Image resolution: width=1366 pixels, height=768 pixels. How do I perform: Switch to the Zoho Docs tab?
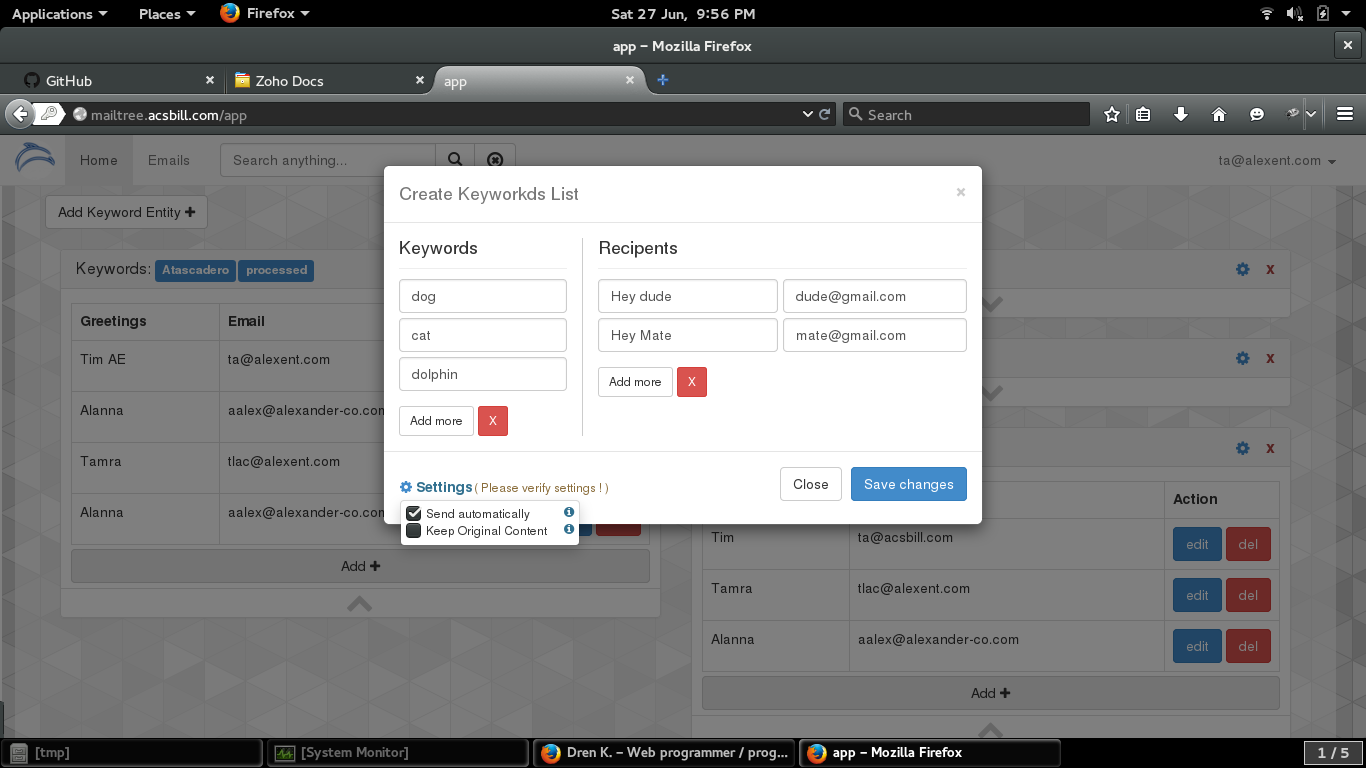coord(290,81)
